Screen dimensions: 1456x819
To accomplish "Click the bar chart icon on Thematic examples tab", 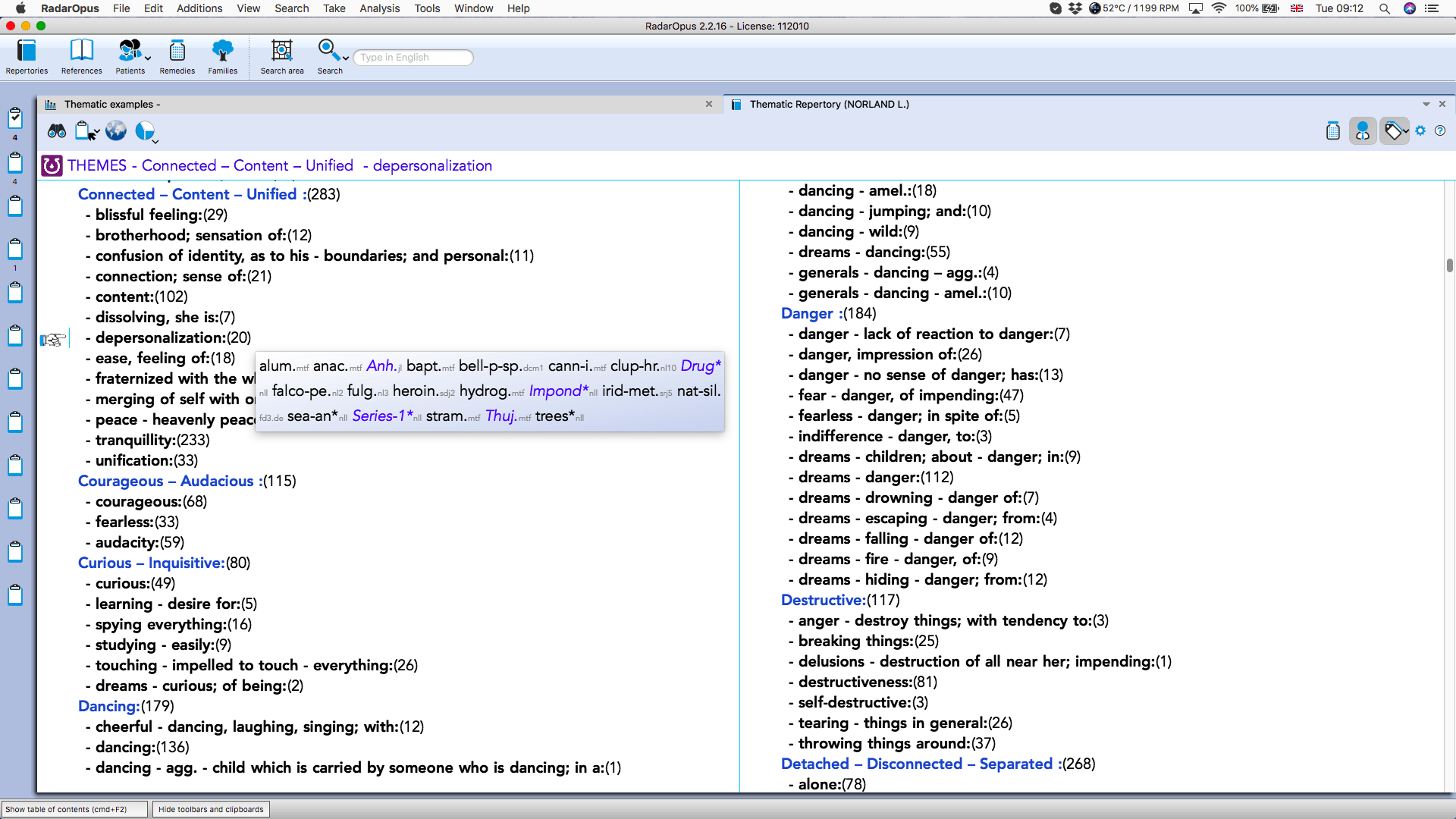I will point(51,105).
